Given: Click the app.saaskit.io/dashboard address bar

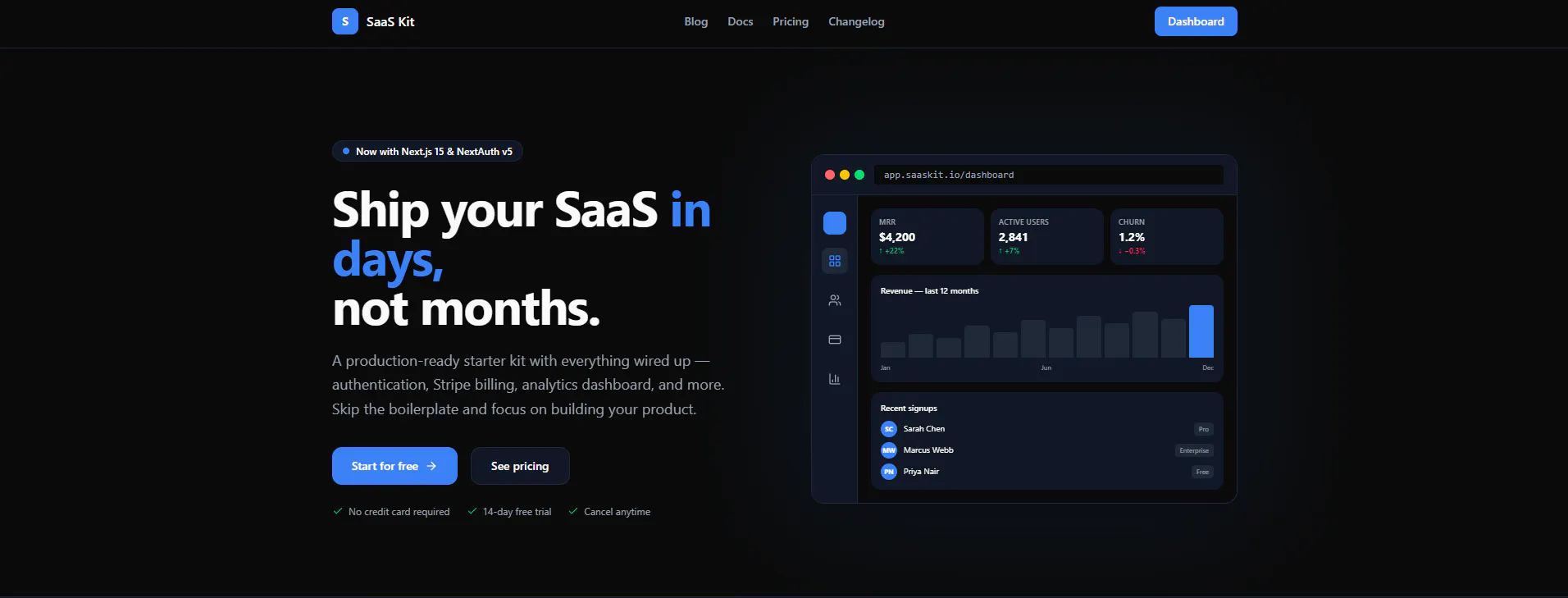Looking at the screenshot, I should pyautogui.click(x=1048, y=175).
